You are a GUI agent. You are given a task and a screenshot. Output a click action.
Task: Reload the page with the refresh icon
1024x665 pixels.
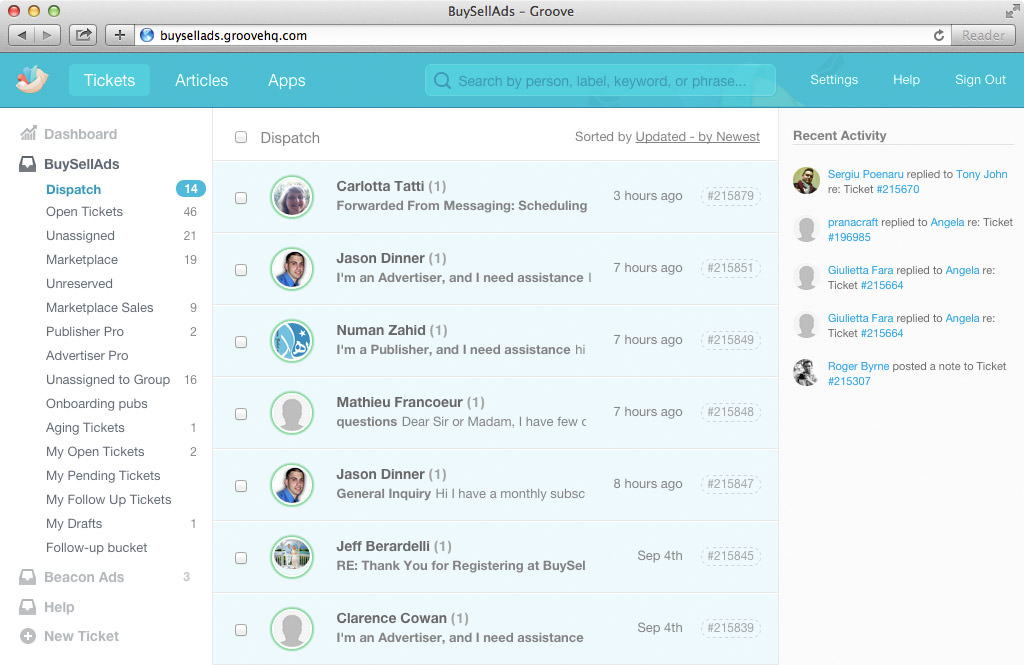[x=938, y=35]
